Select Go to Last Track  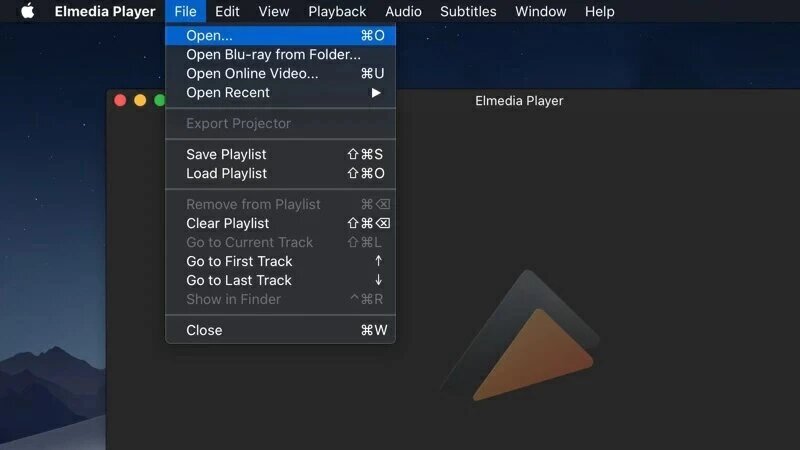point(280,280)
